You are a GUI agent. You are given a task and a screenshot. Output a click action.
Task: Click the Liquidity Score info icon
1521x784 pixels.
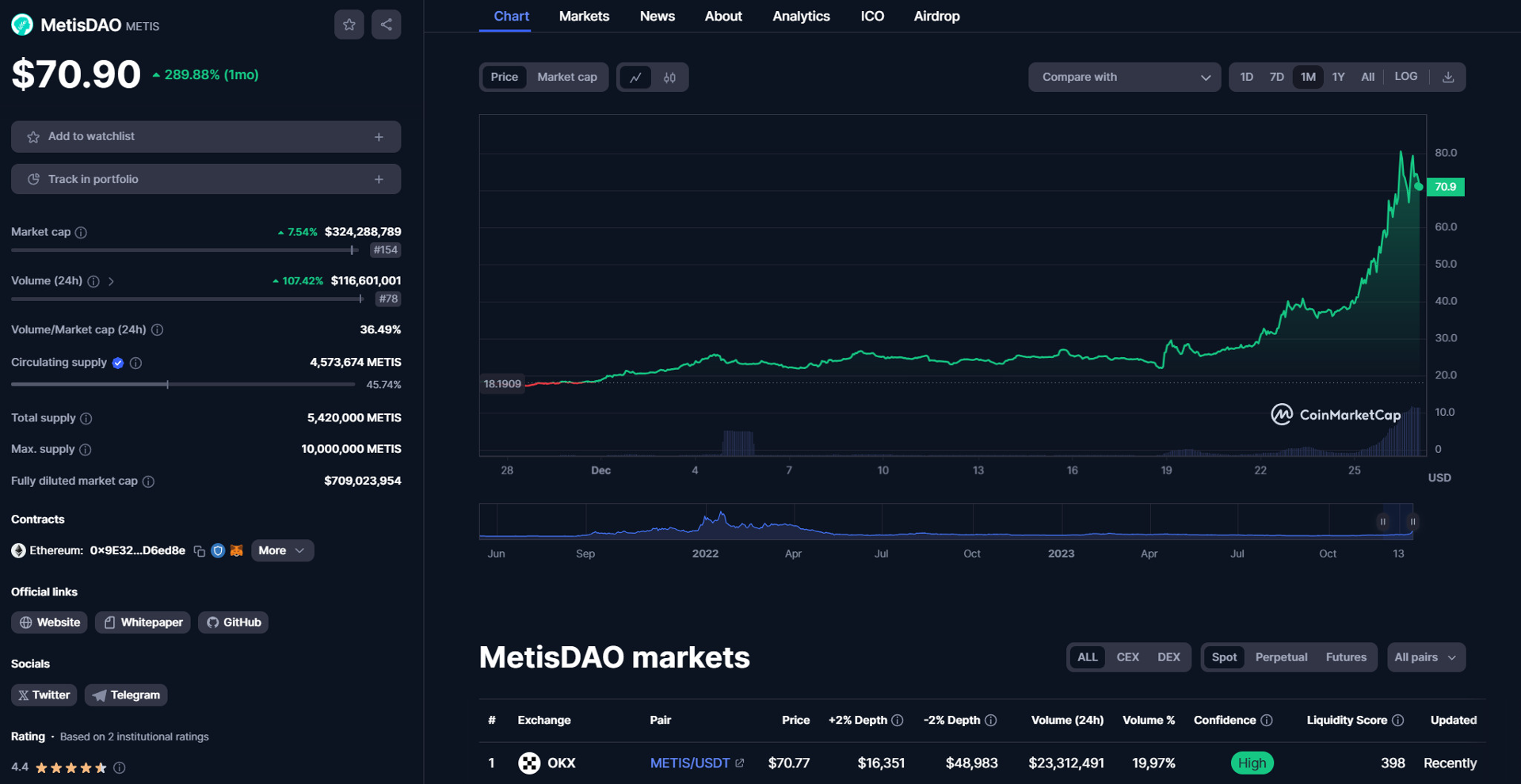(1398, 720)
